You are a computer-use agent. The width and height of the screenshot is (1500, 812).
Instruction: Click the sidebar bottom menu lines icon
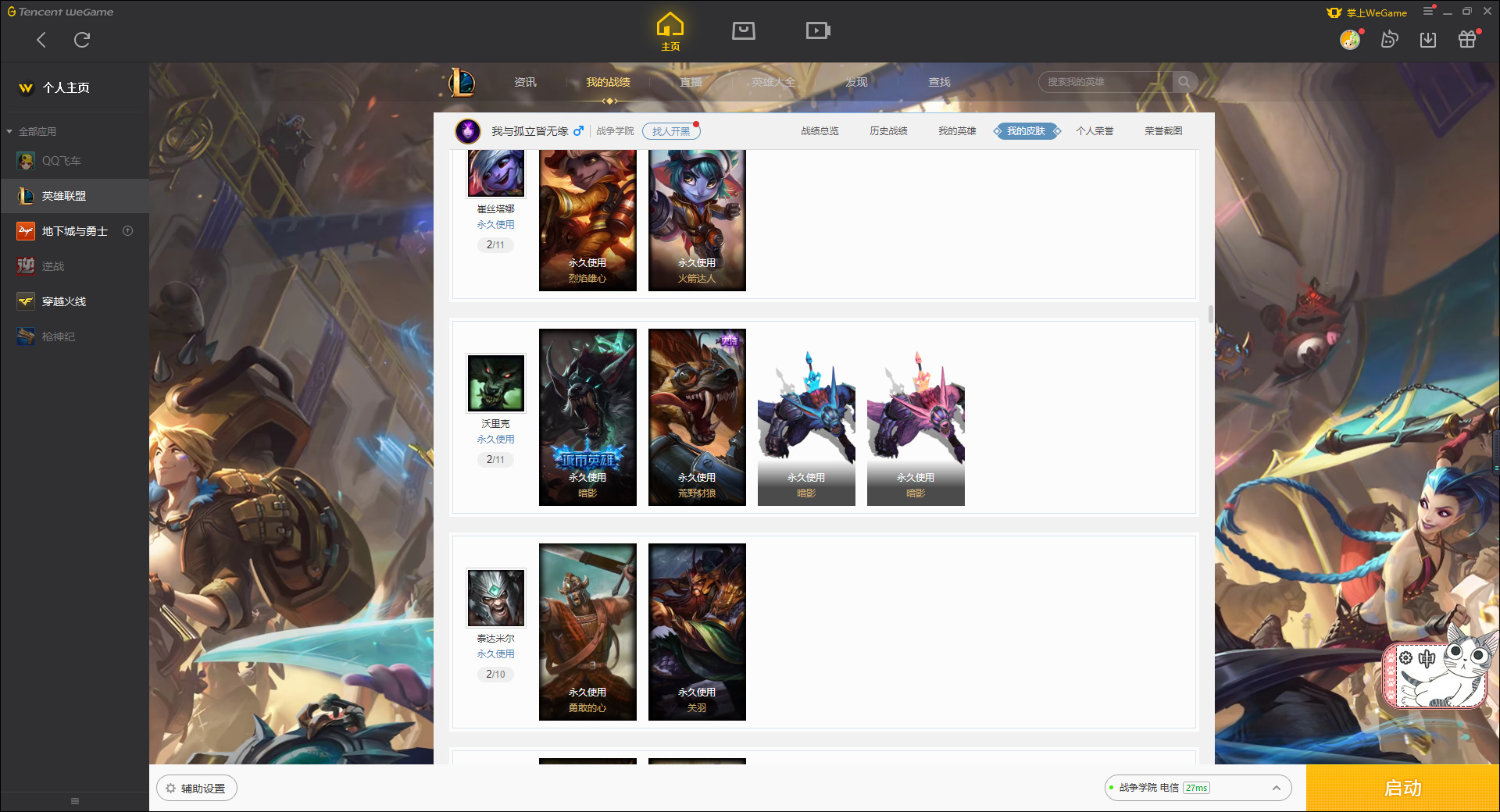click(x=75, y=801)
